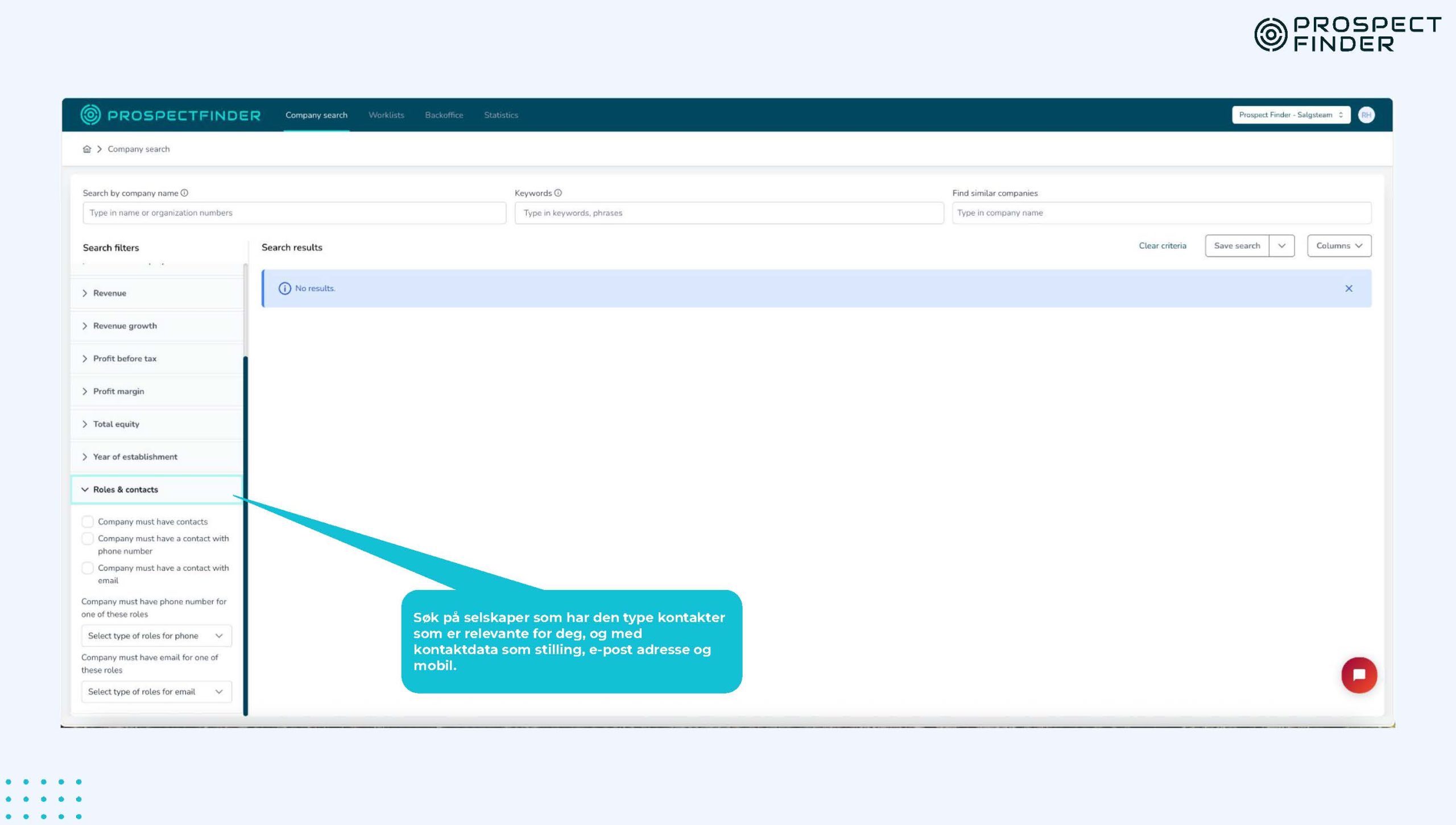Dismiss the No results banner
The image size is (1456, 825).
(1349, 288)
